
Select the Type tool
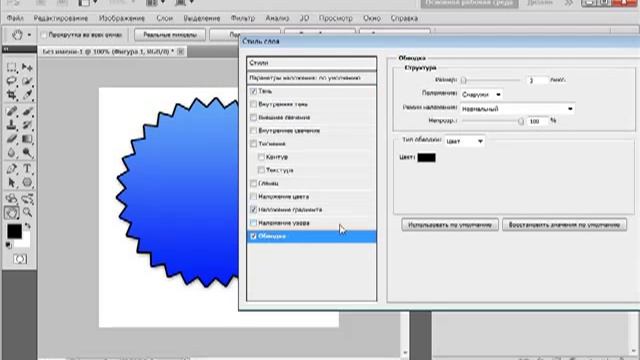click(27, 168)
